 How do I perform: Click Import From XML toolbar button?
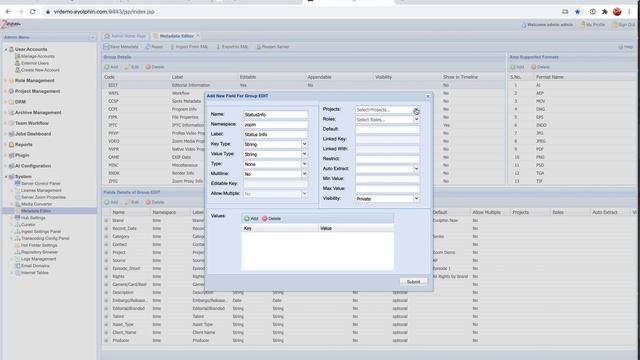click(x=189, y=47)
